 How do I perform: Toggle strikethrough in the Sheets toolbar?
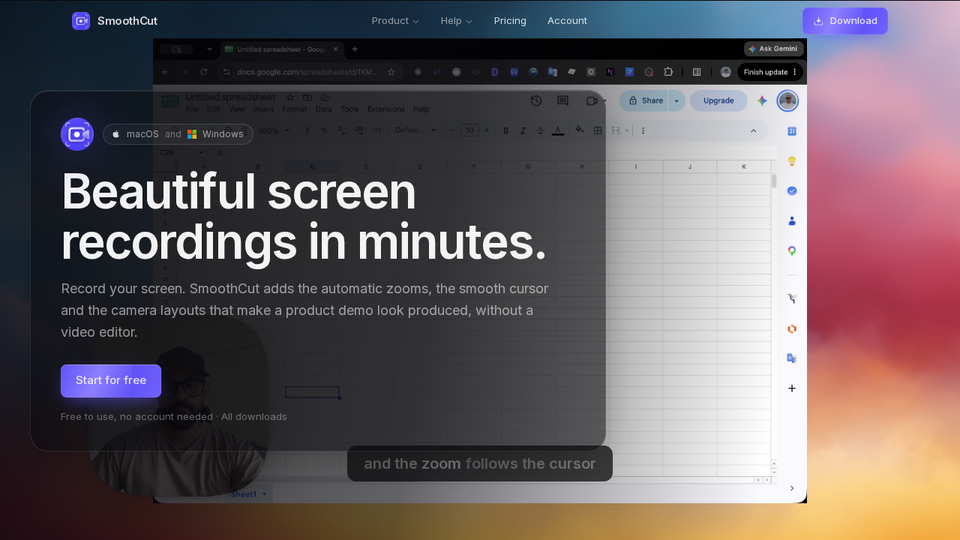coord(540,130)
